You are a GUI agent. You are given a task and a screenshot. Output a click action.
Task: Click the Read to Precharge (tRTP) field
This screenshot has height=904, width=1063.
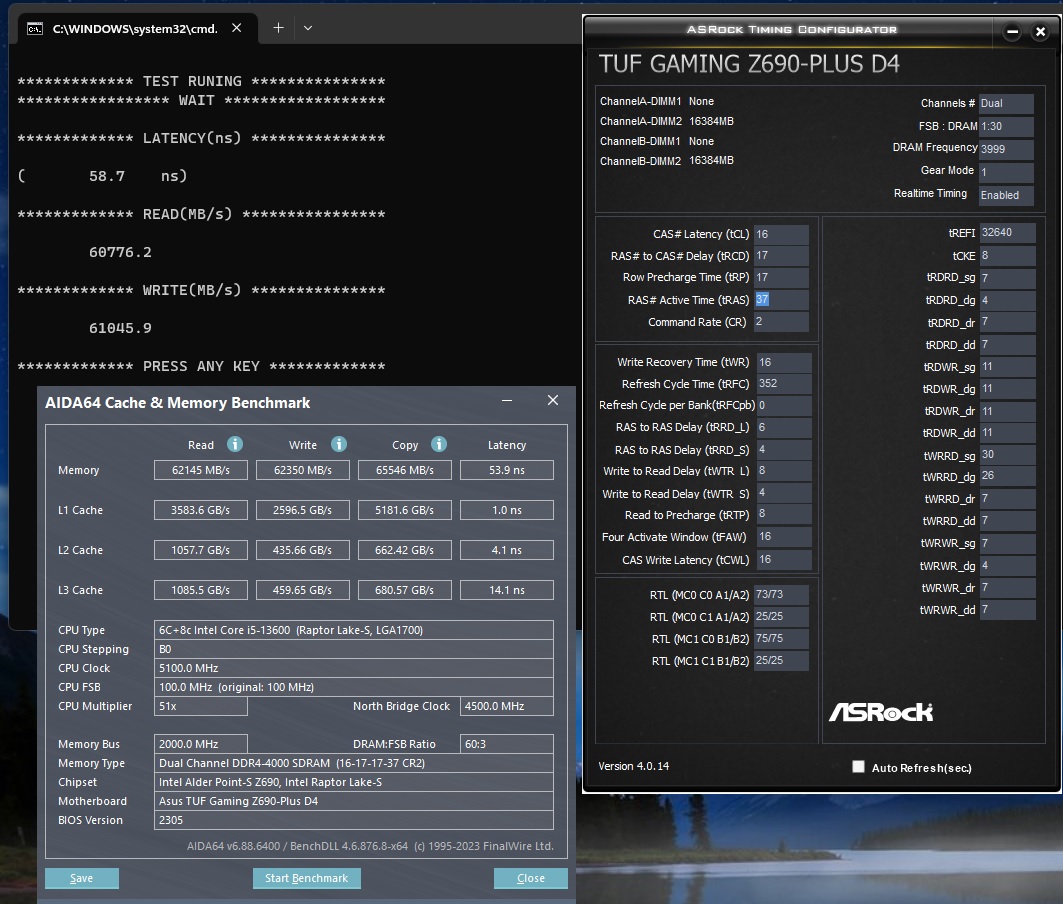[x=784, y=515]
